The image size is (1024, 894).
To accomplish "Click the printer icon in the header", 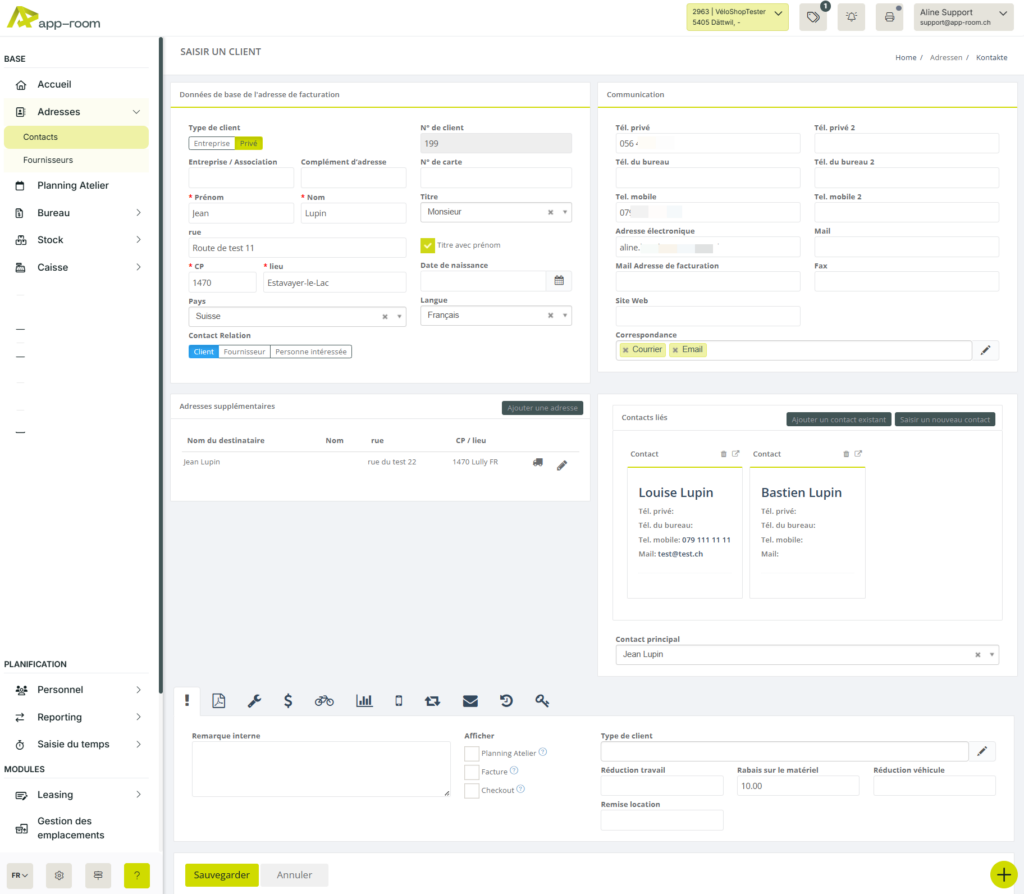I will pyautogui.click(x=889, y=17).
